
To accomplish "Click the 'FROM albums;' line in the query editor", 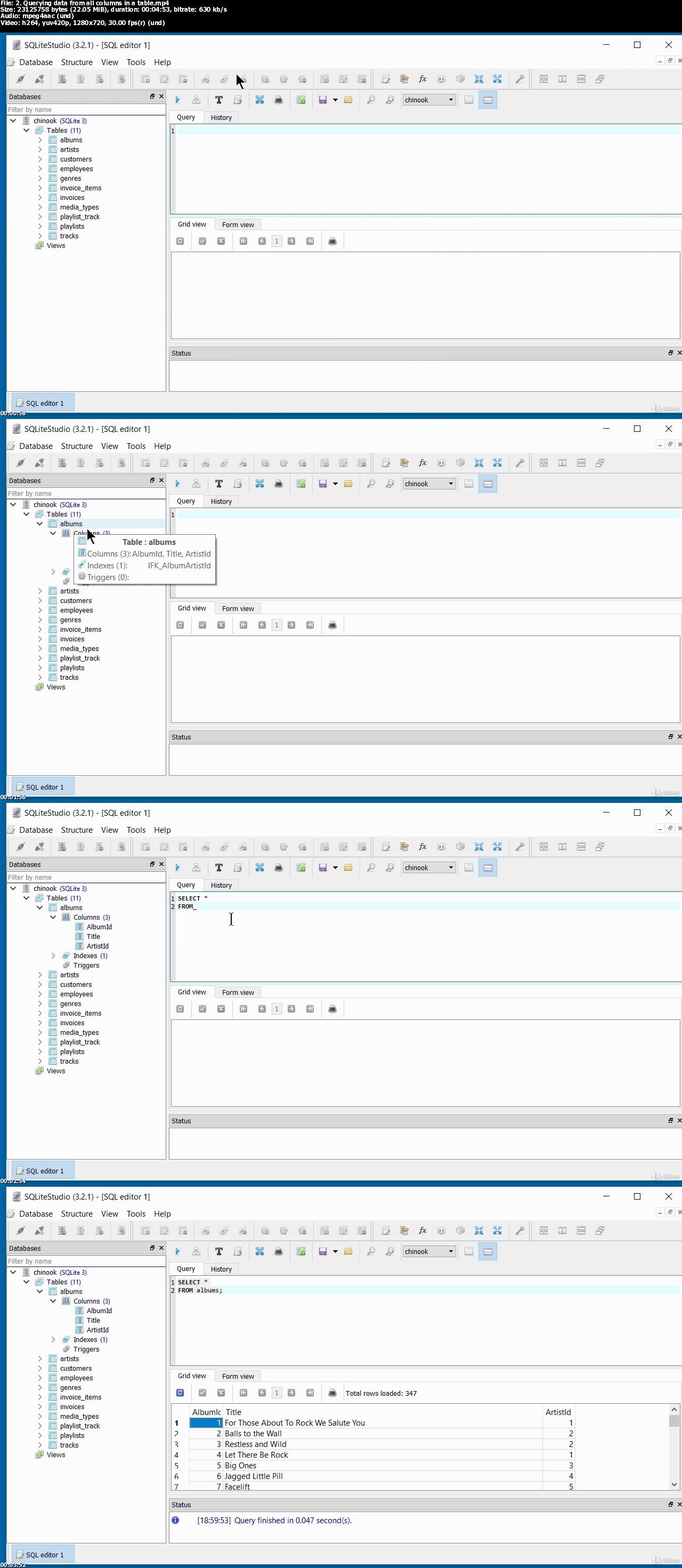I will [x=200, y=1290].
